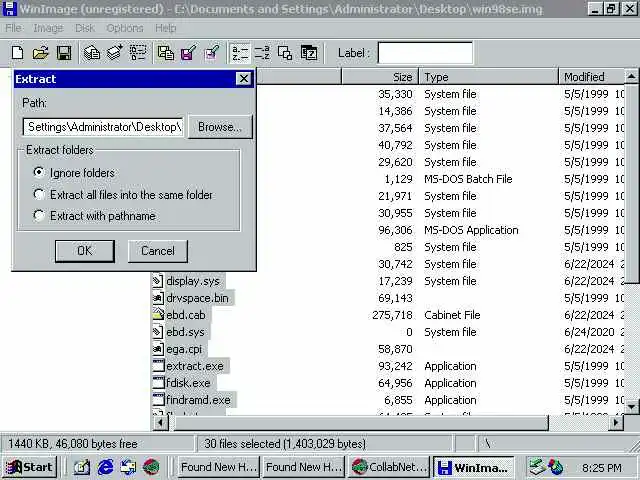Sort the list by the Type column header
The height and width of the screenshot is (480, 640).
[488, 77]
